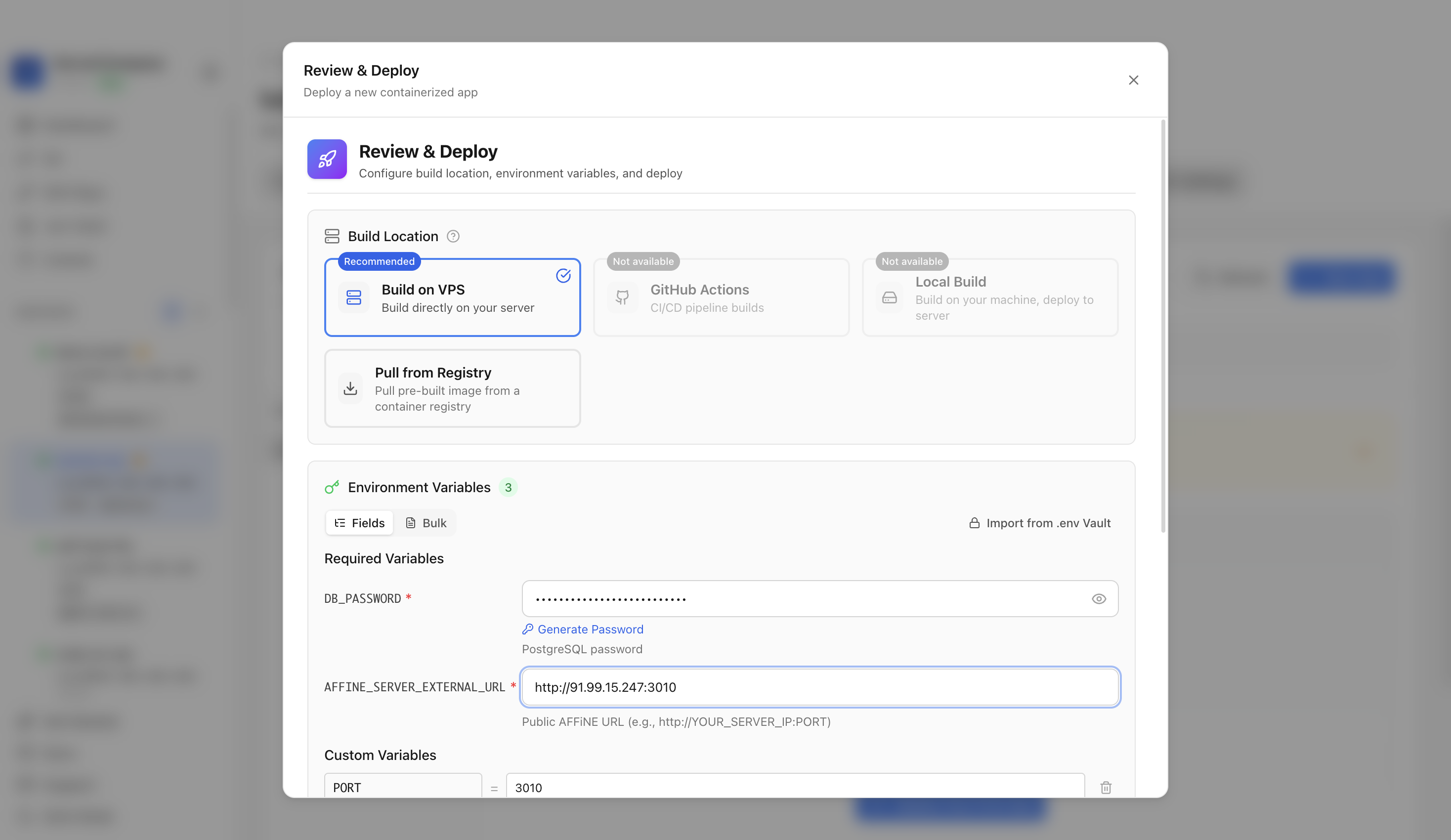
Task: Click the Custom Variables heading
Action: (380, 755)
